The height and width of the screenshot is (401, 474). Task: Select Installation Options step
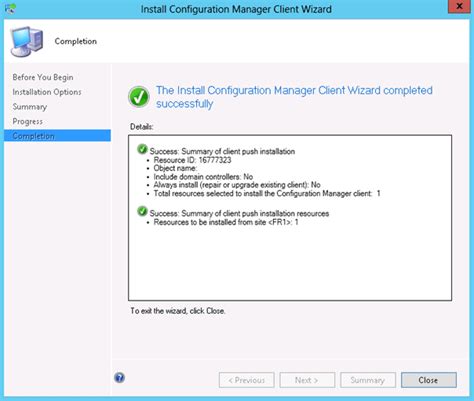47,92
